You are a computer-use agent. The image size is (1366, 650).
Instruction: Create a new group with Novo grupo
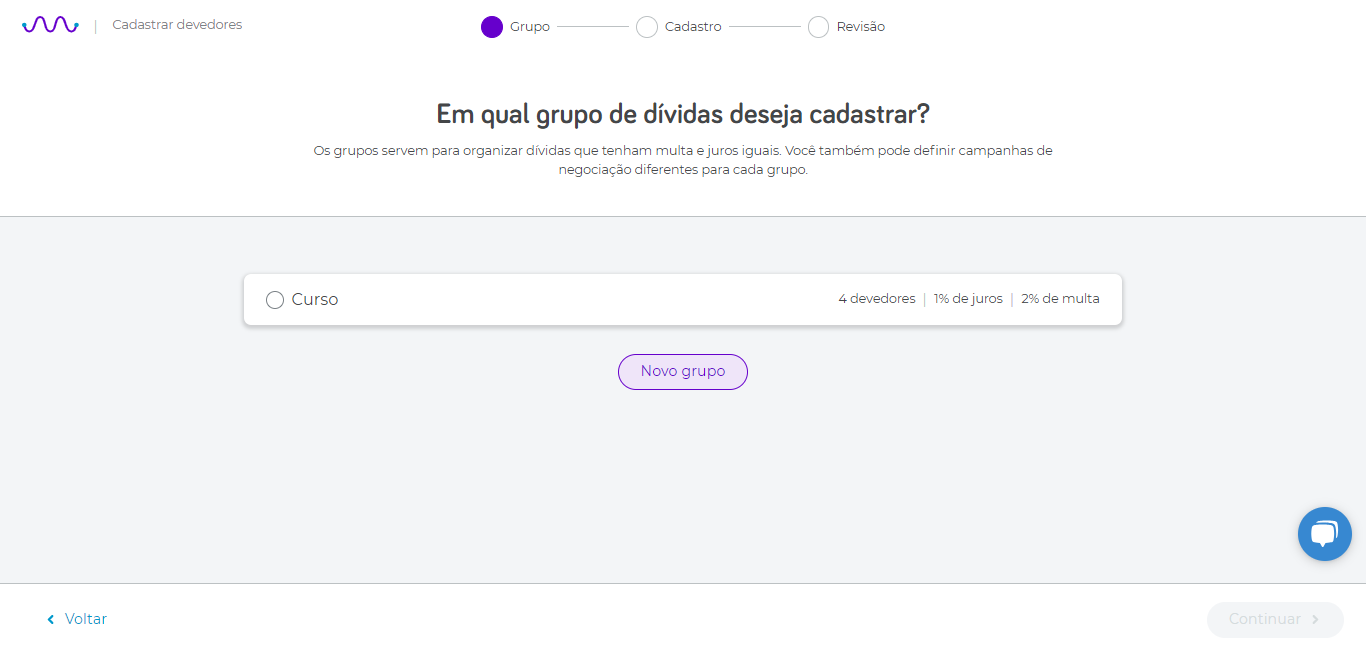click(x=683, y=372)
